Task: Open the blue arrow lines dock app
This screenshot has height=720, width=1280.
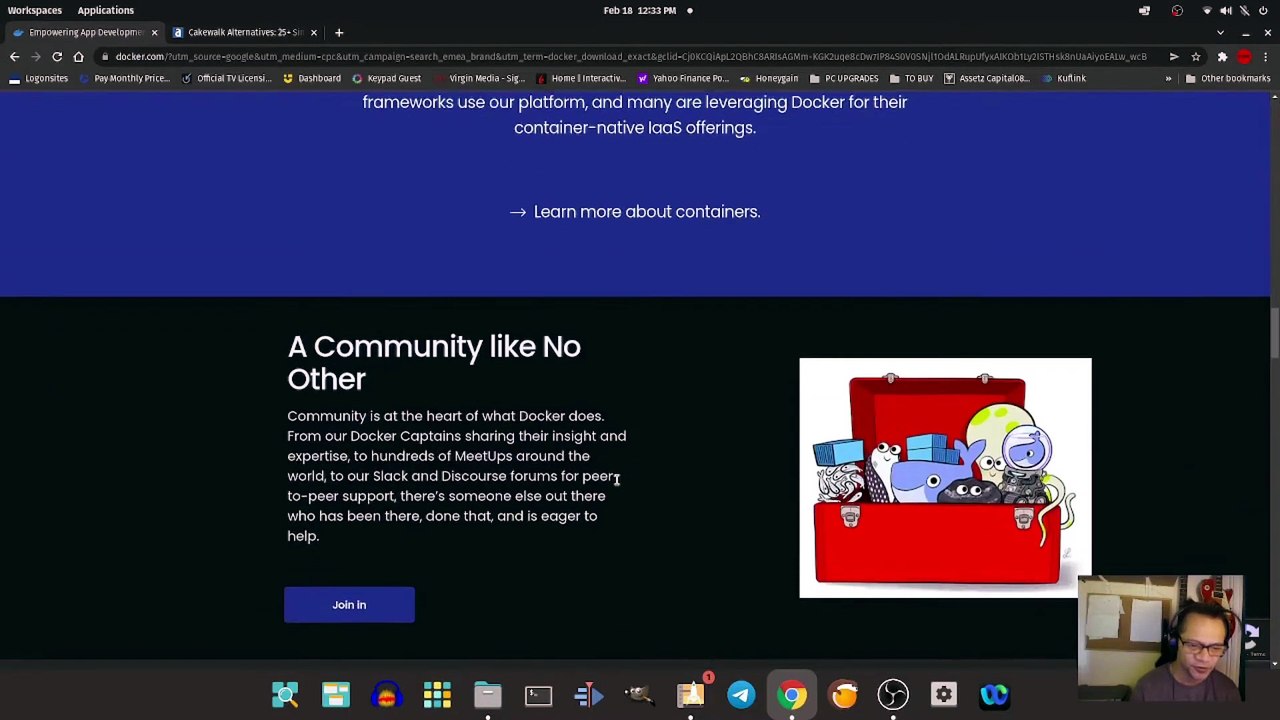Action: [589, 694]
